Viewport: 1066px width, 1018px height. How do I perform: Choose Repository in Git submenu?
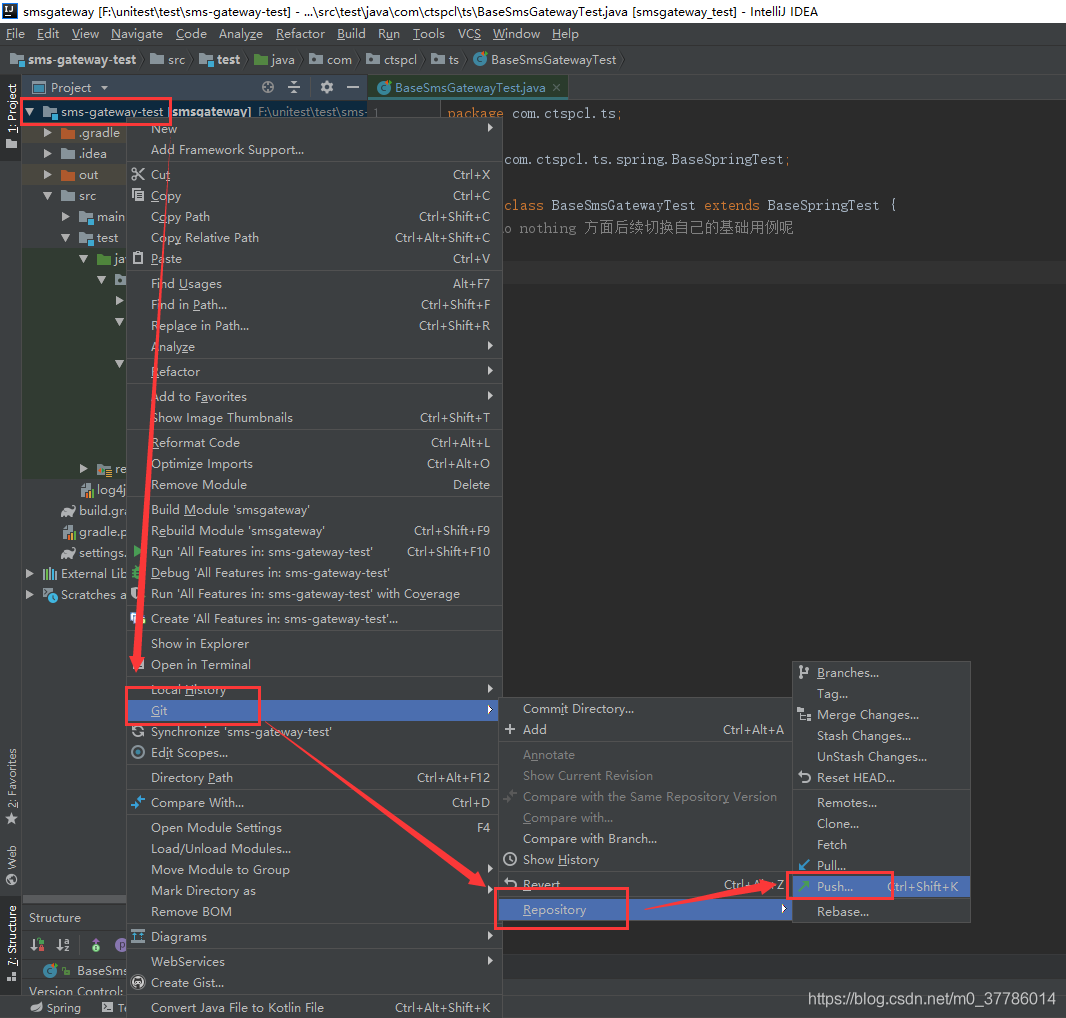645,909
